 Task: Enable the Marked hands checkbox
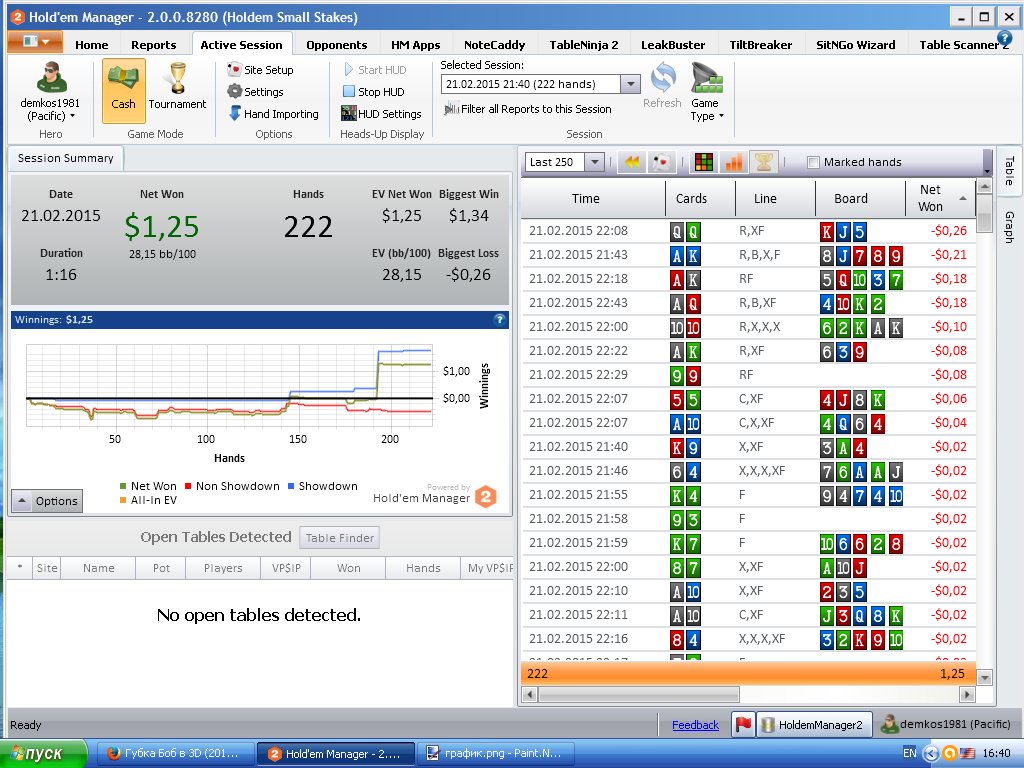813,163
